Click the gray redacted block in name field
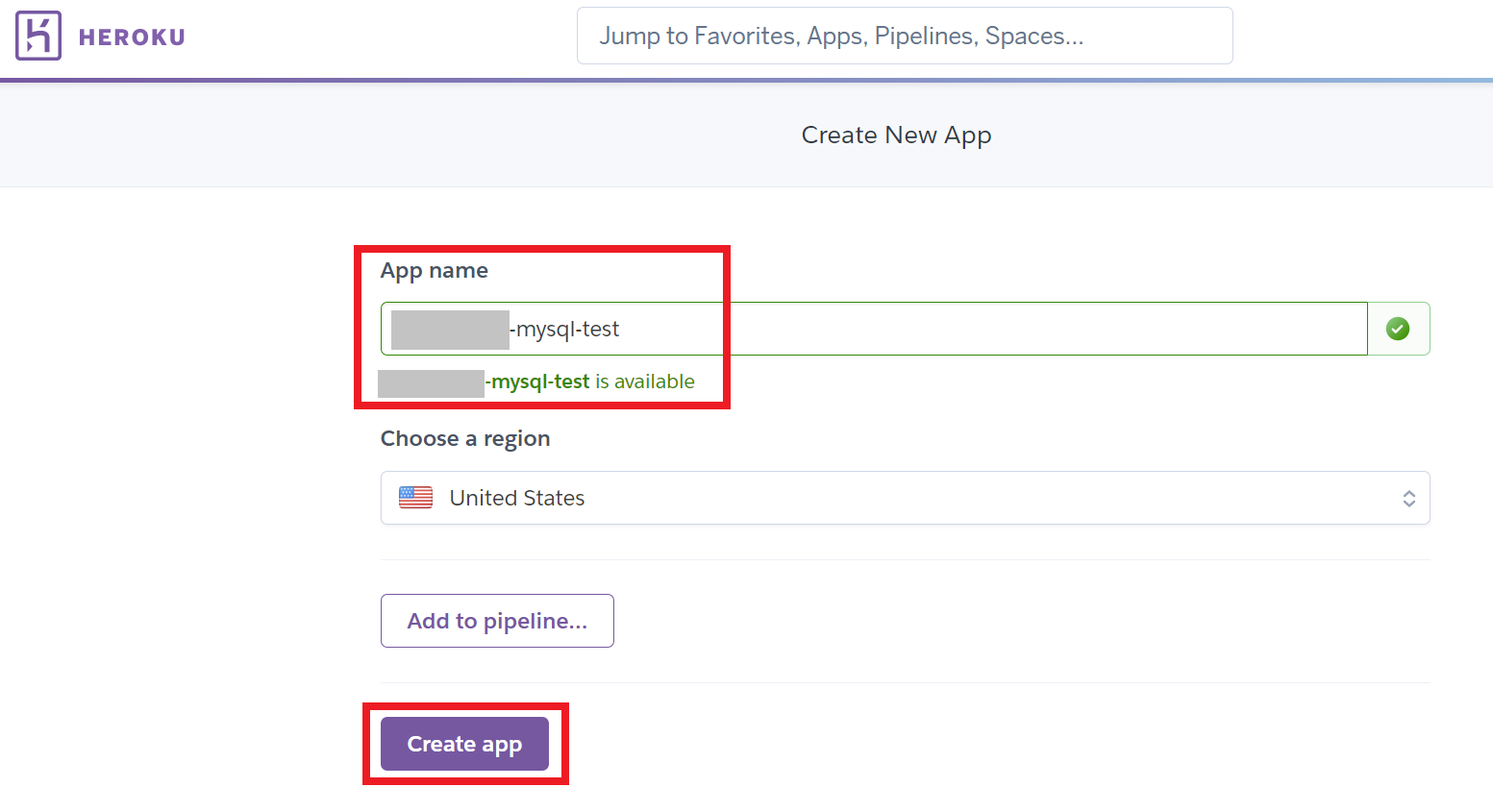Image resolution: width=1493 pixels, height=812 pixels. tap(450, 330)
